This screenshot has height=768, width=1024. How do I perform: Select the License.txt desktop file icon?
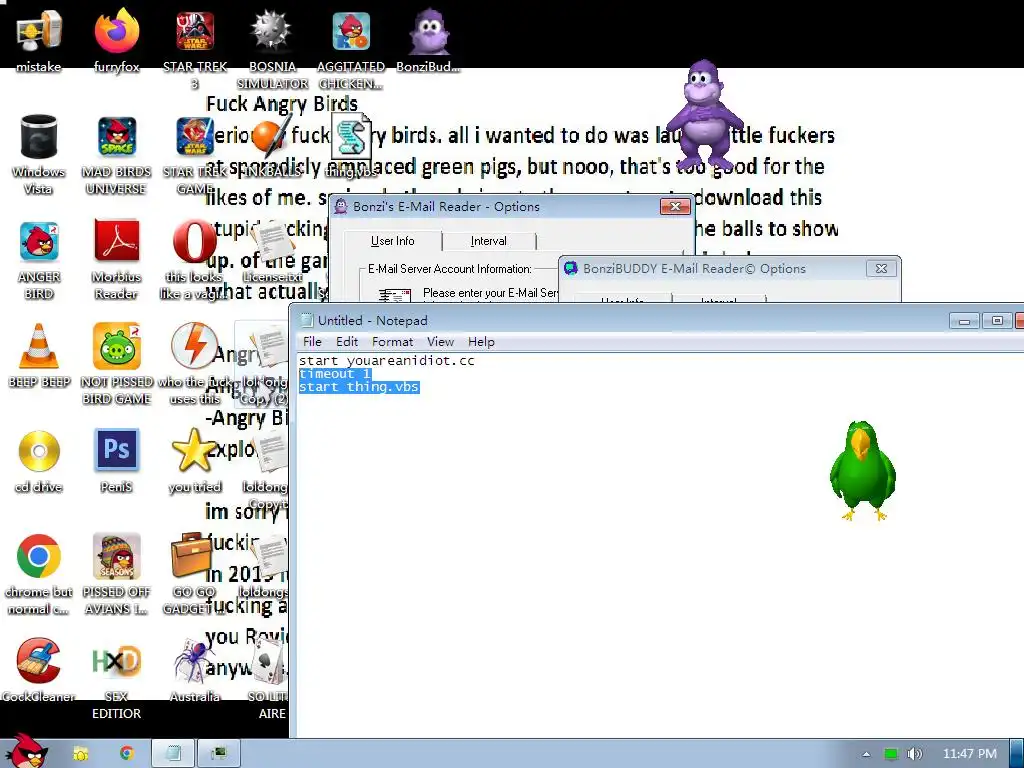[x=273, y=243]
